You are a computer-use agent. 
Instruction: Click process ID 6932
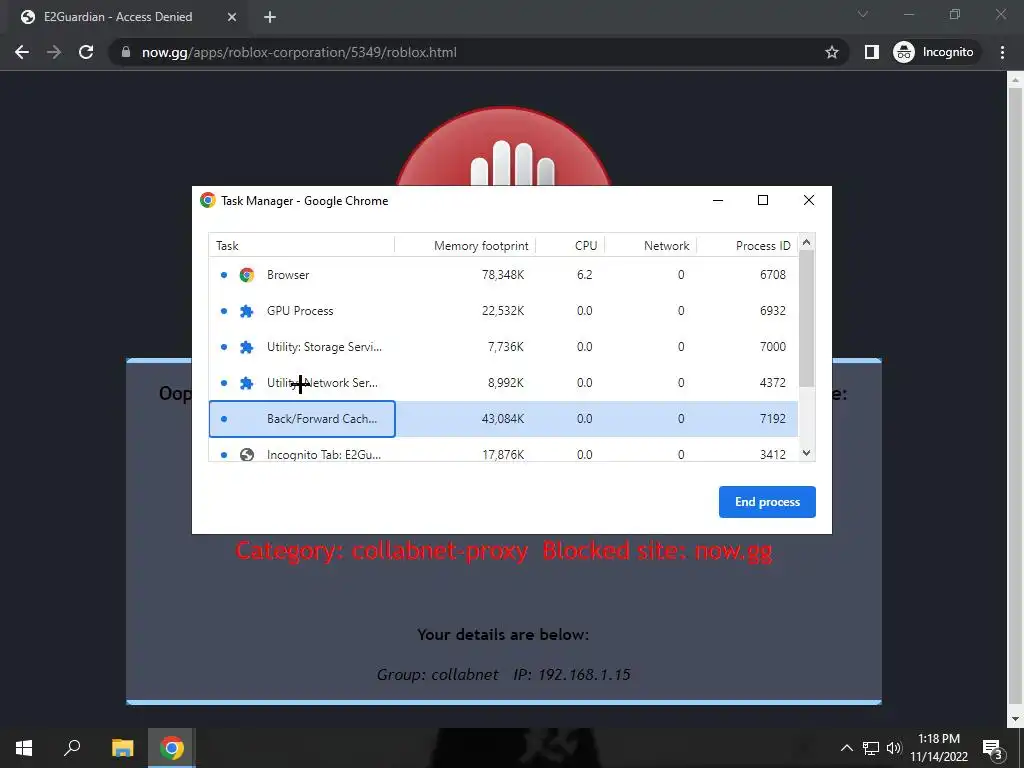pos(773,311)
